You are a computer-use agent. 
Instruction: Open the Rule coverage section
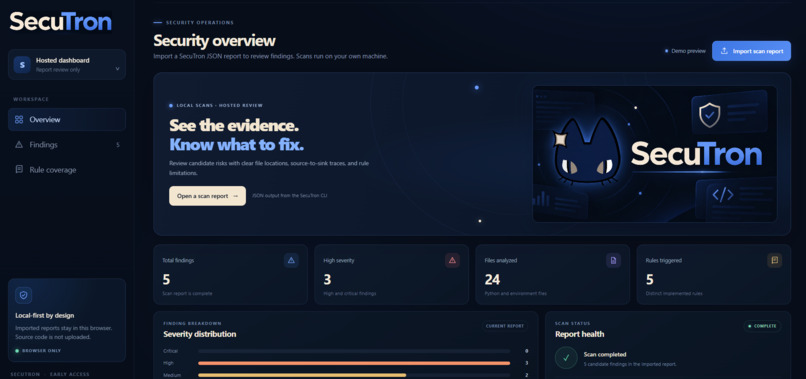[x=67, y=170]
